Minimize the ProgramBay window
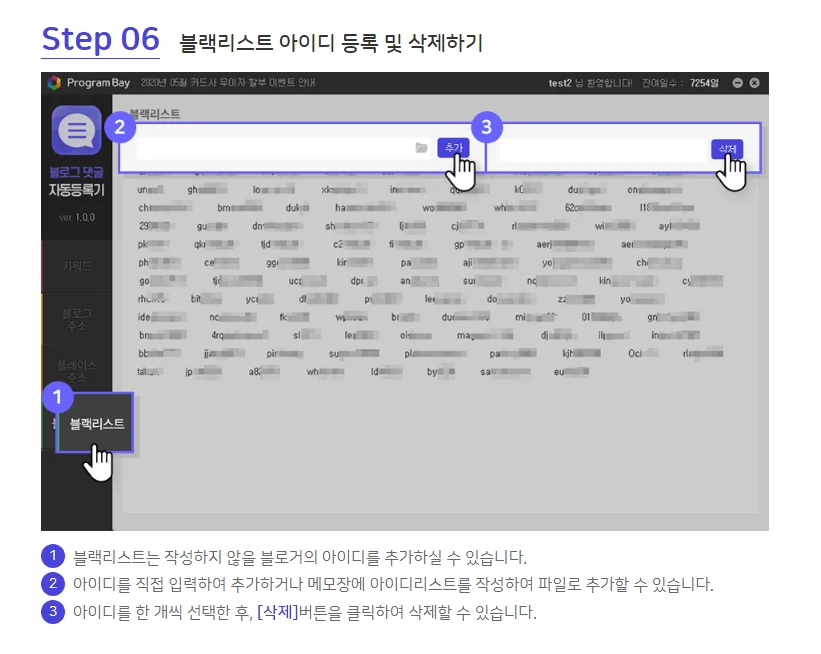This screenshot has height=654, width=821. (x=738, y=83)
